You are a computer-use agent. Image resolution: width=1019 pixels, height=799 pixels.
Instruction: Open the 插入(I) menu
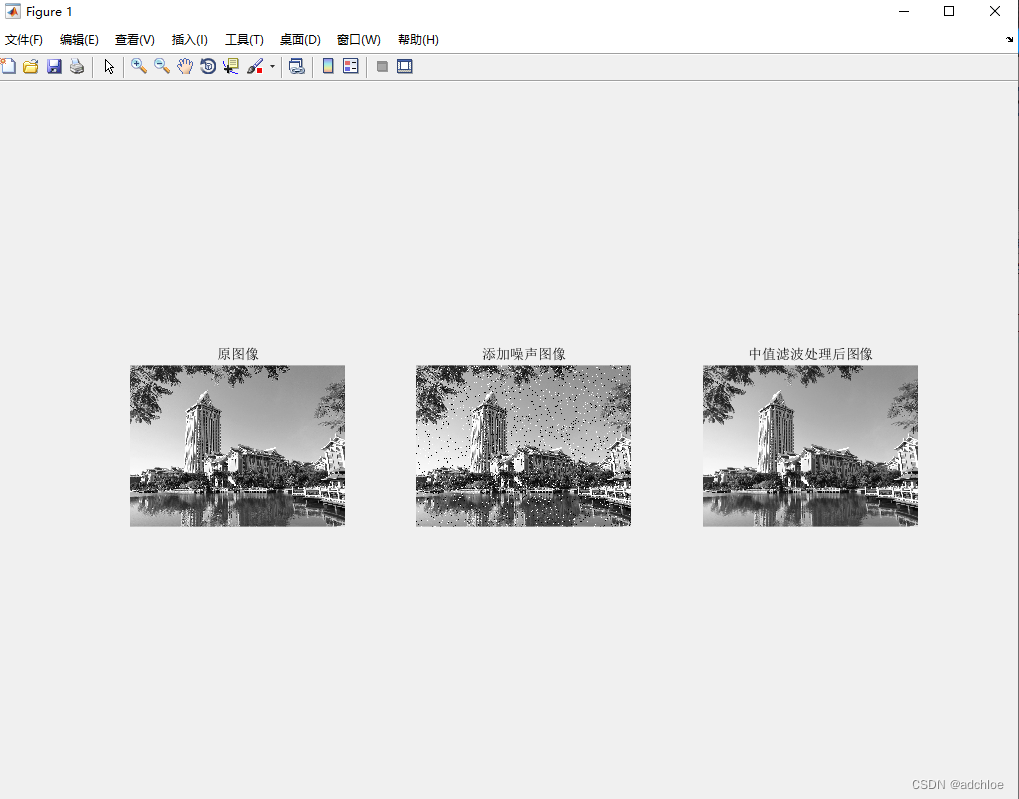[190, 40]
